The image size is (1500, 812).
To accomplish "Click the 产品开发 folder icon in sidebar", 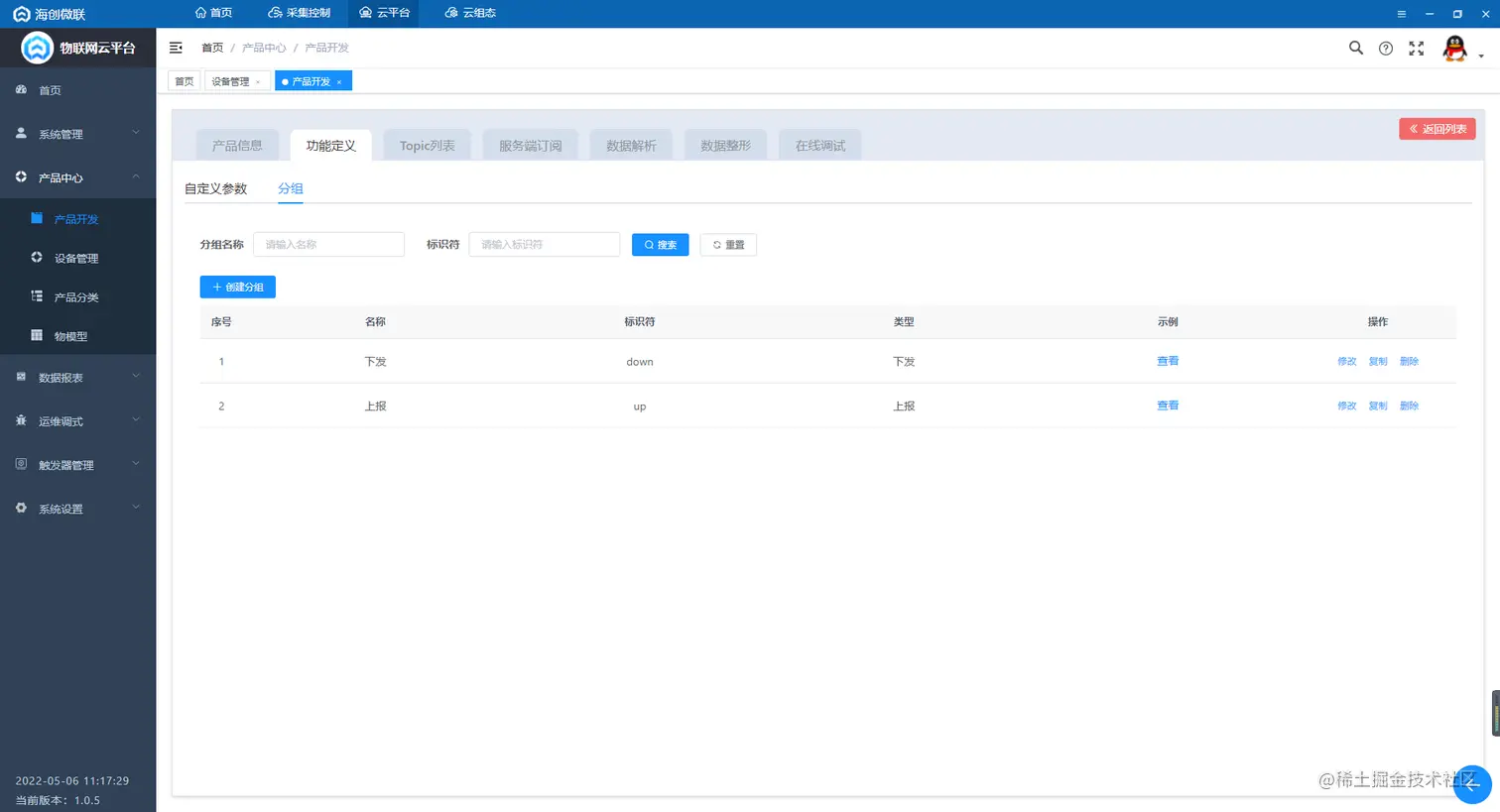I will click(37, 218).
